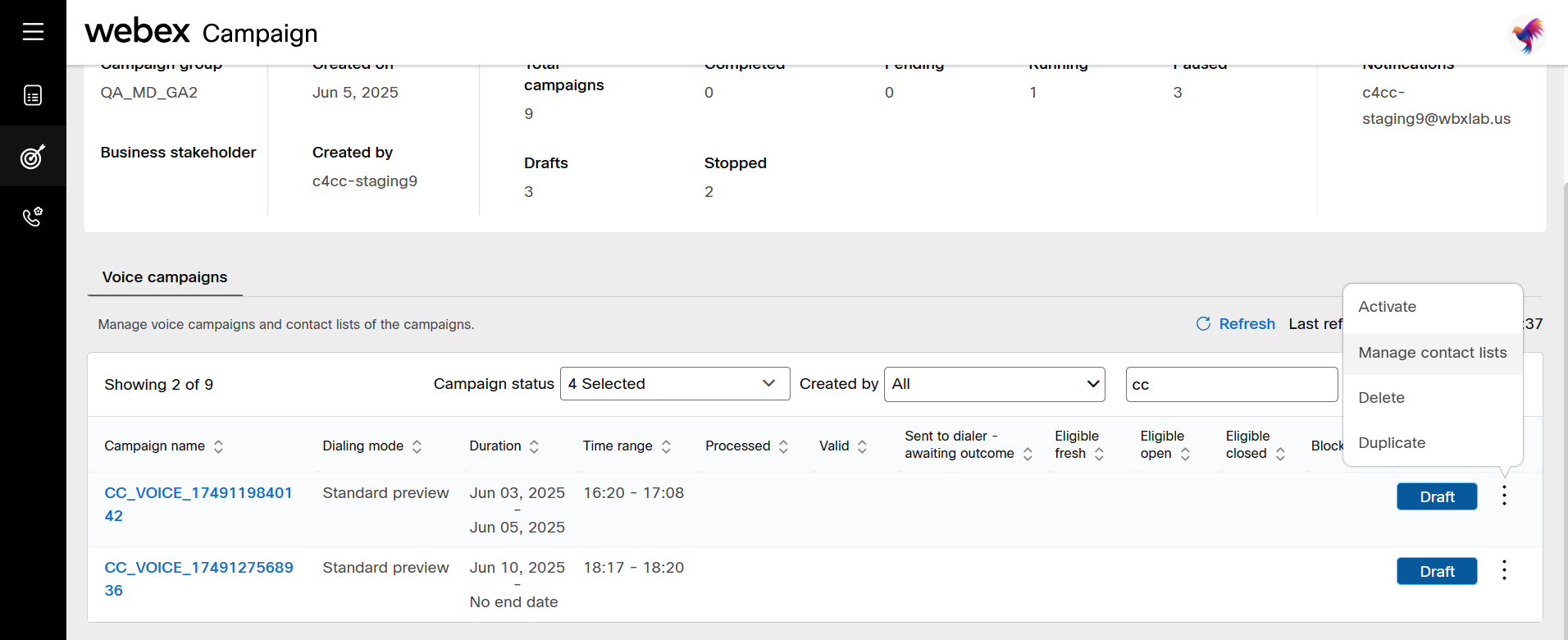Open the user profile avatar
This screenshot has height=640, width=1568.
click(x=1528, y=34)
